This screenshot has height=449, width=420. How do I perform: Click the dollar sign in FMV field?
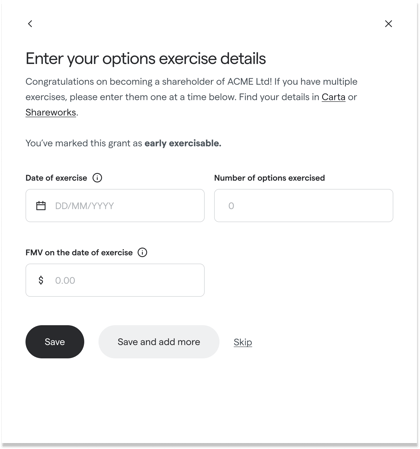click(41, 280)
